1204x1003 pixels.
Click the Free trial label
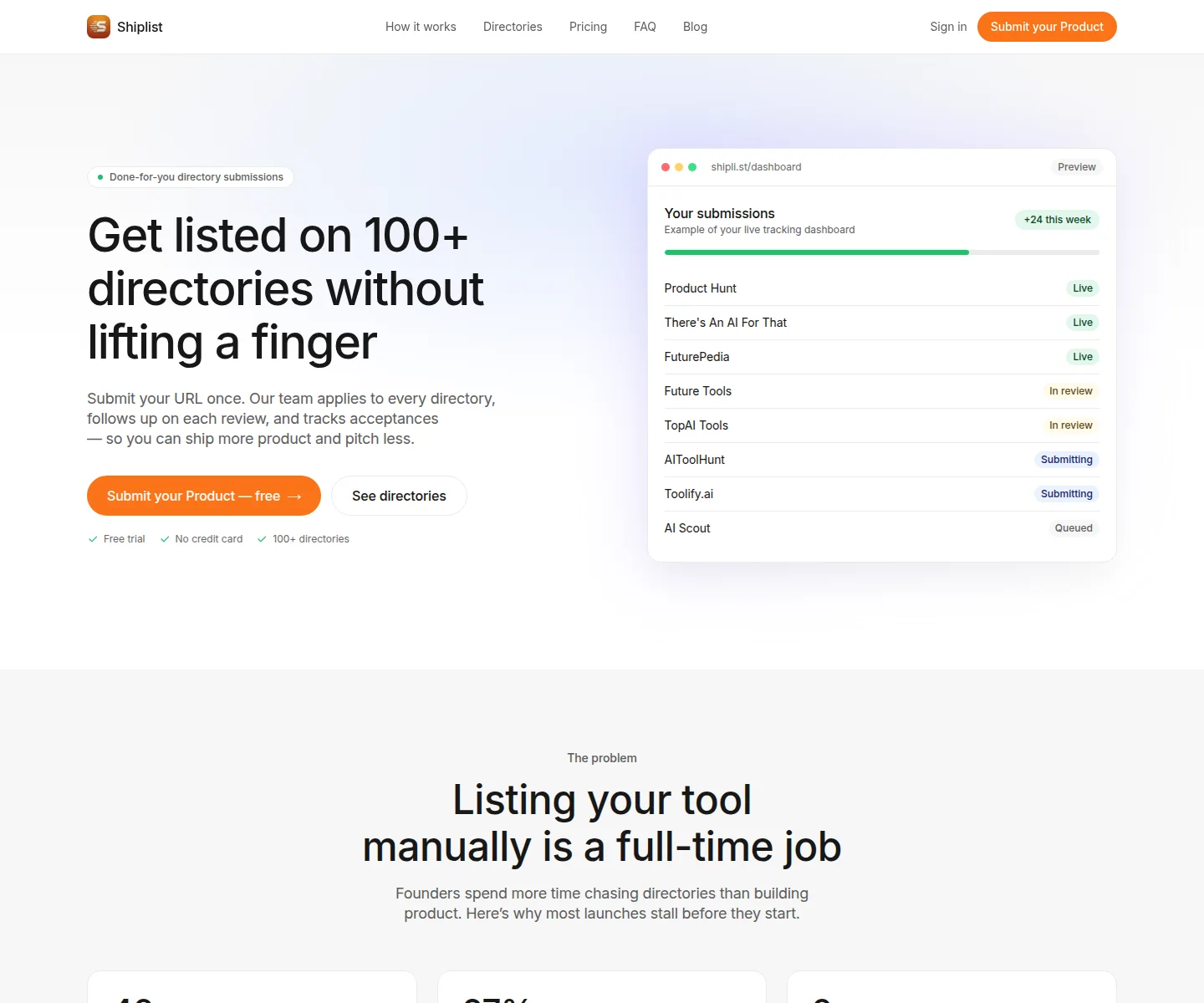124,539
